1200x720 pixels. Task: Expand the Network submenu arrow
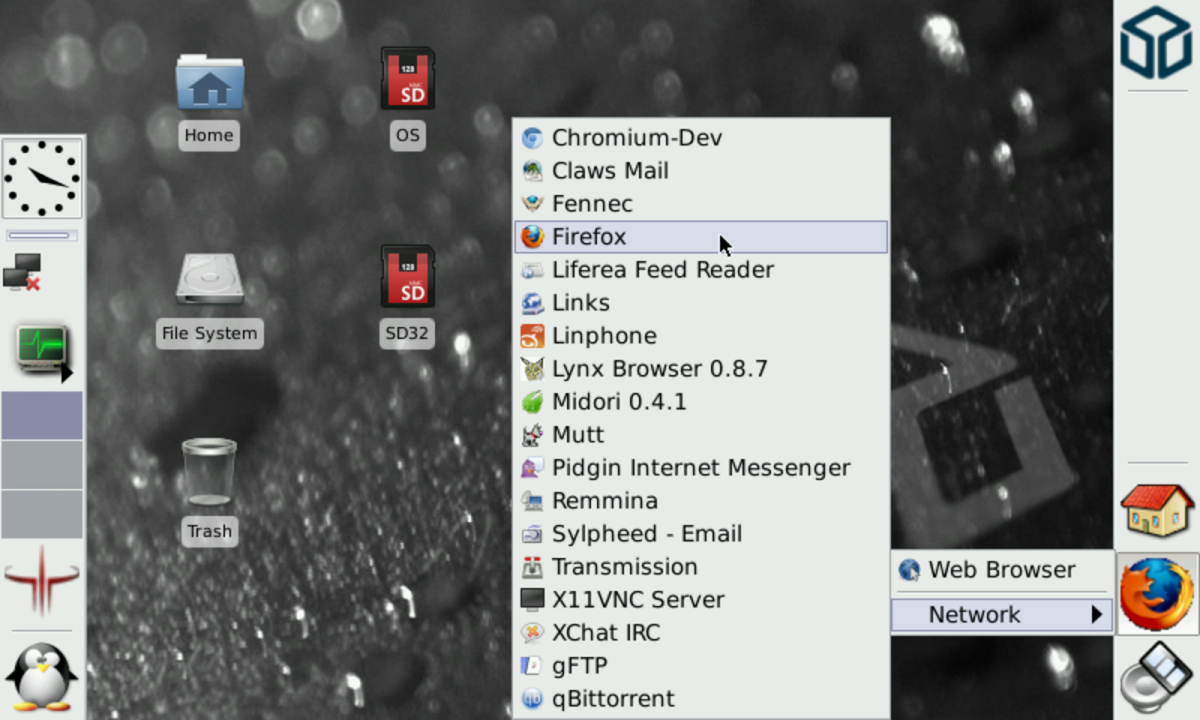(1096, 615)
